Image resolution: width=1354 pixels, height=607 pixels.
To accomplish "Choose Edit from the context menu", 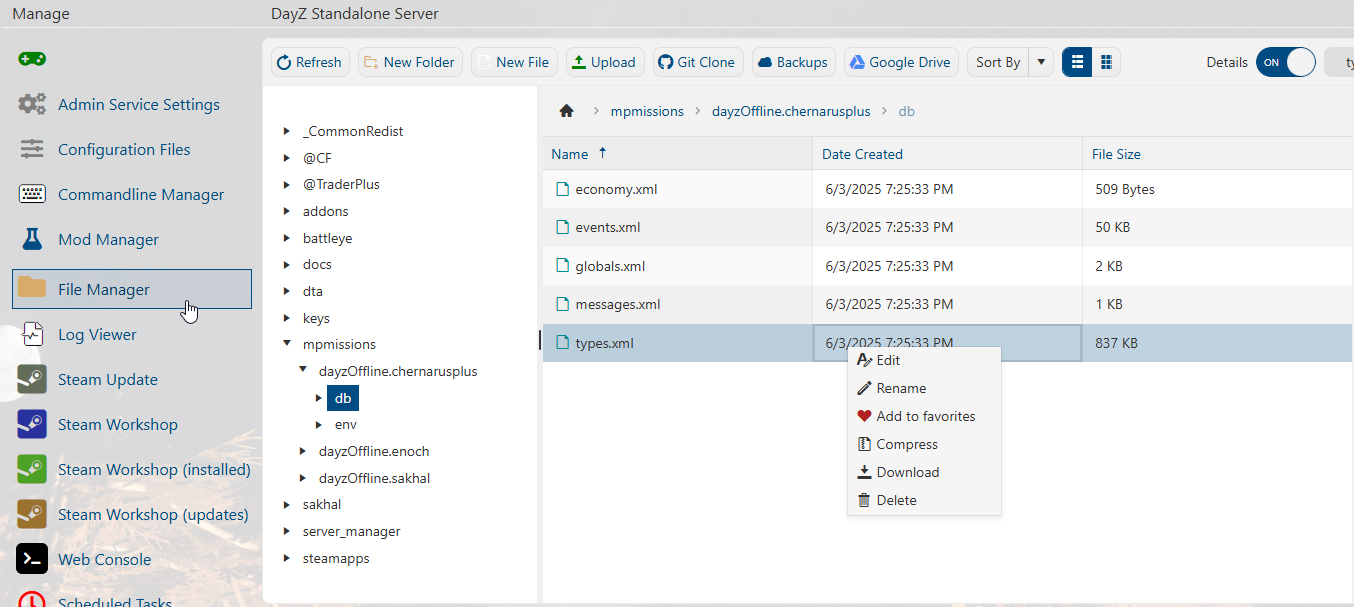I will [x=924, y=360].
